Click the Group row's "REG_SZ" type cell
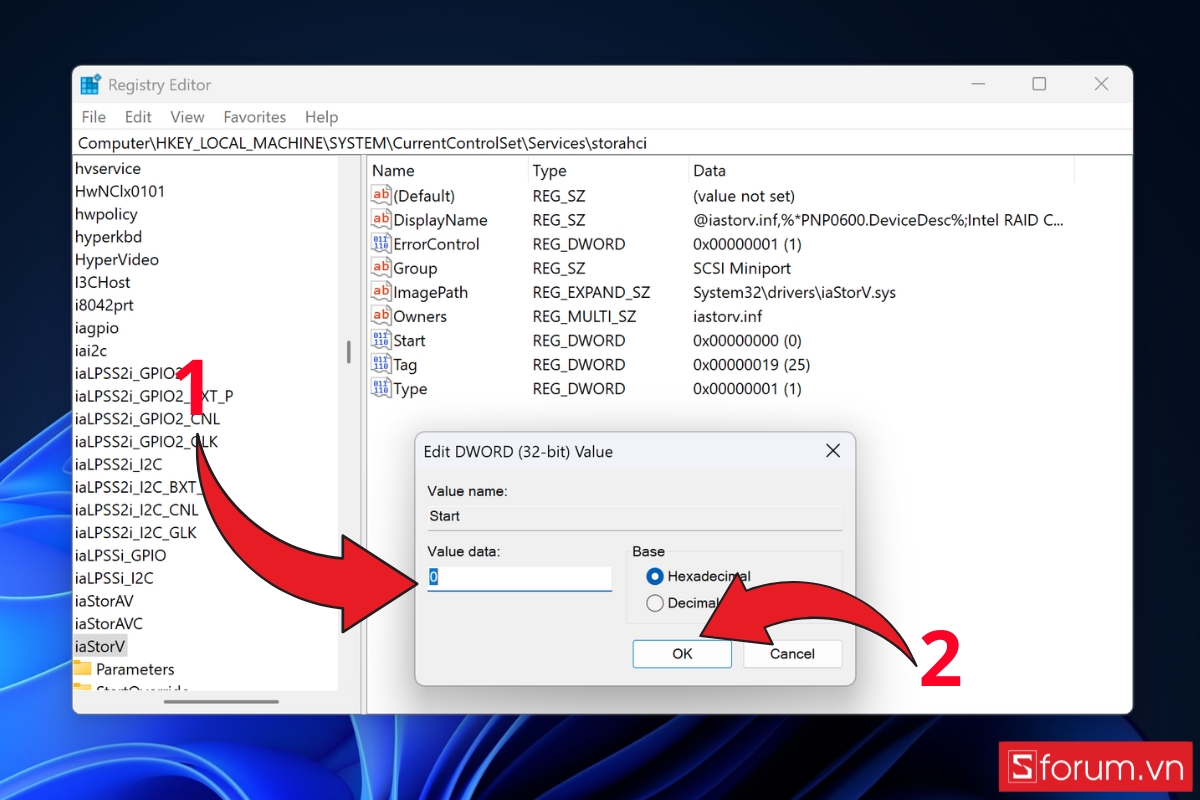Screen dimensions: 1200x800 click(x=560, y=268)
